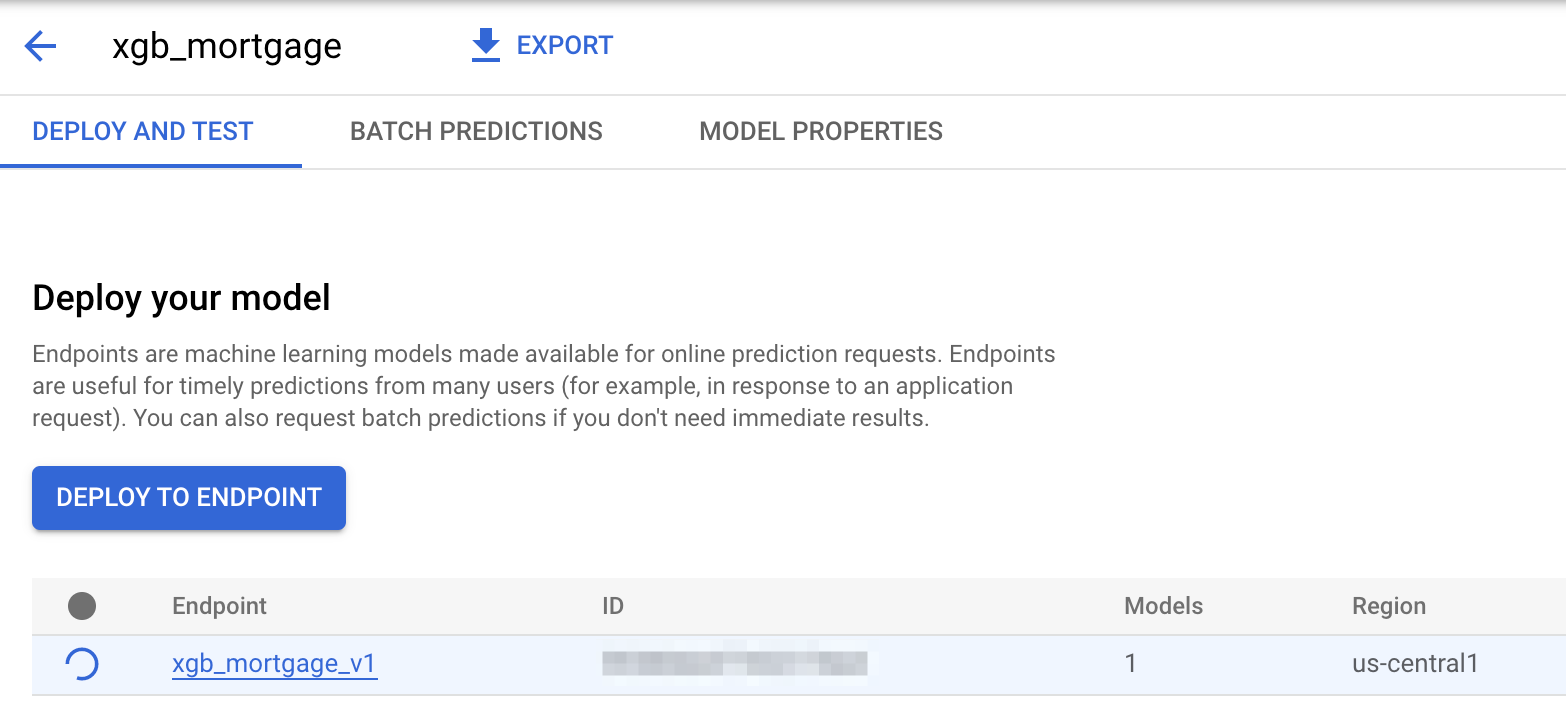The width and height of the screenshot is (1566, 724).
Task: Click the ID column header
Action: [613, 606]
